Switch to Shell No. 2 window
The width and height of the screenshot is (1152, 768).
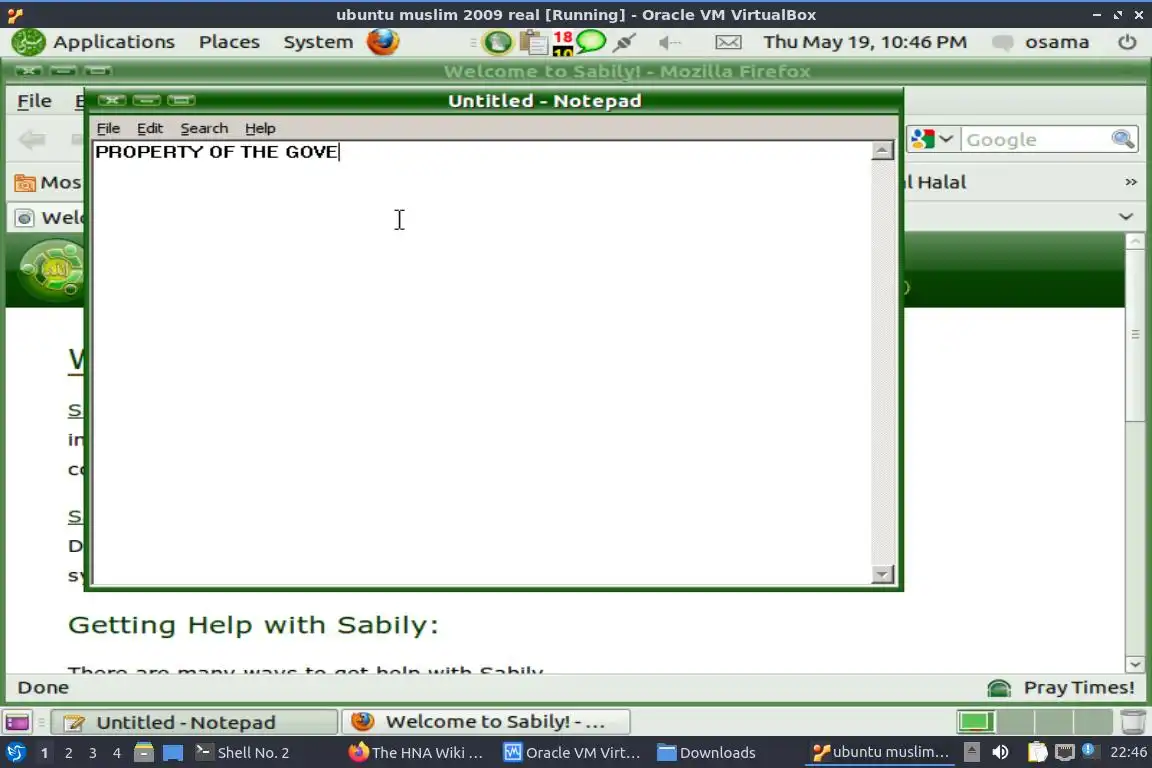point(242,753)
